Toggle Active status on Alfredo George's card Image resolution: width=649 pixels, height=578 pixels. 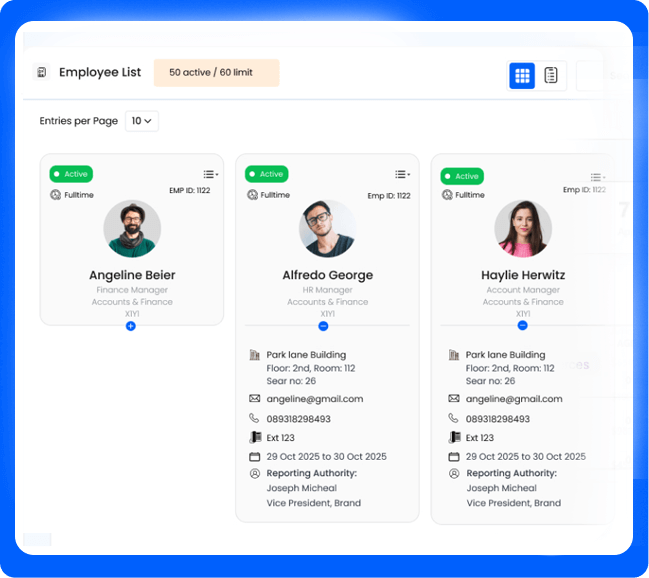click(266, 174)
